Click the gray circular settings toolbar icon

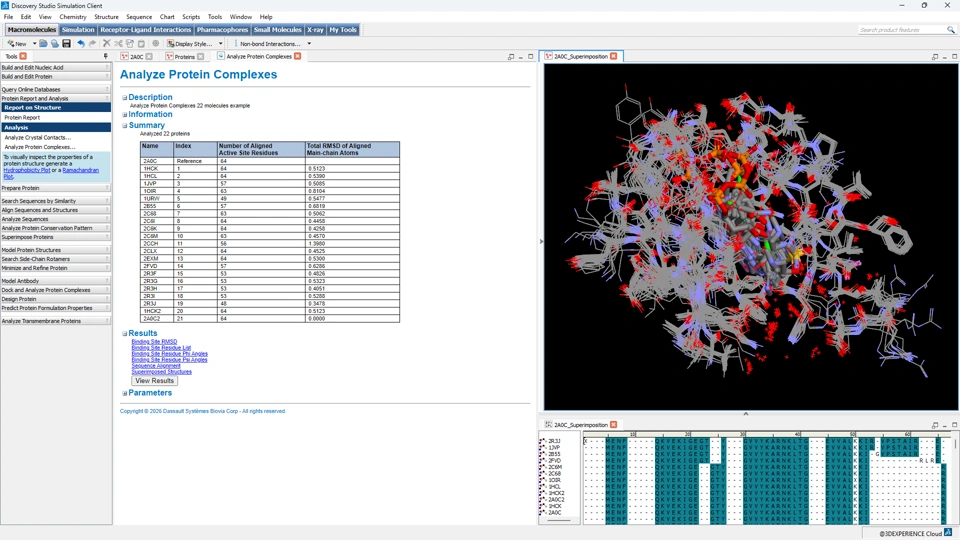point(156,43)
